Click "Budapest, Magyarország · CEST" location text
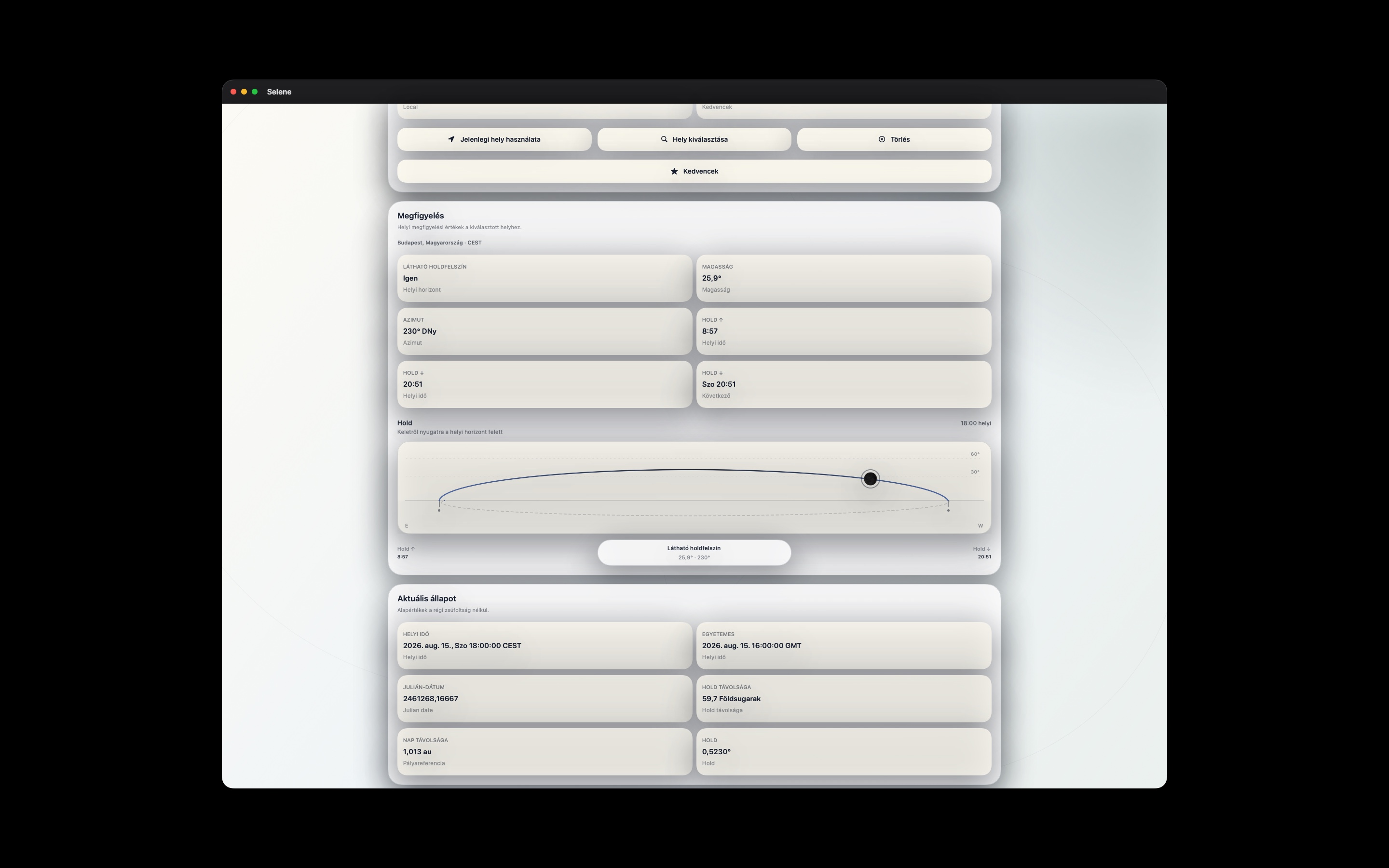This screenshot has height=868, width=1389. click(440, 243)
